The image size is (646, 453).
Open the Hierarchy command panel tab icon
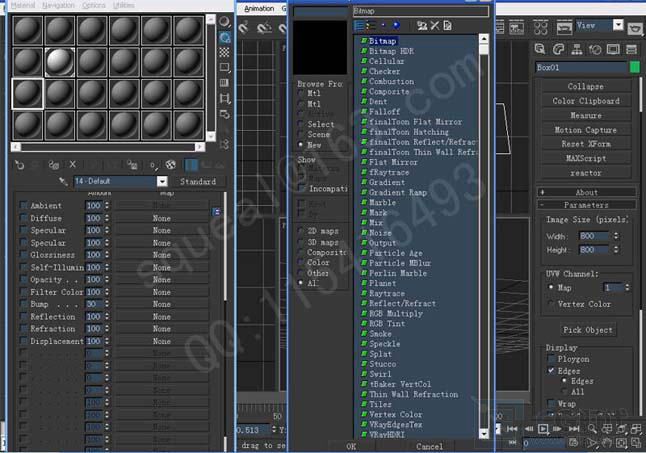point(576,49)
